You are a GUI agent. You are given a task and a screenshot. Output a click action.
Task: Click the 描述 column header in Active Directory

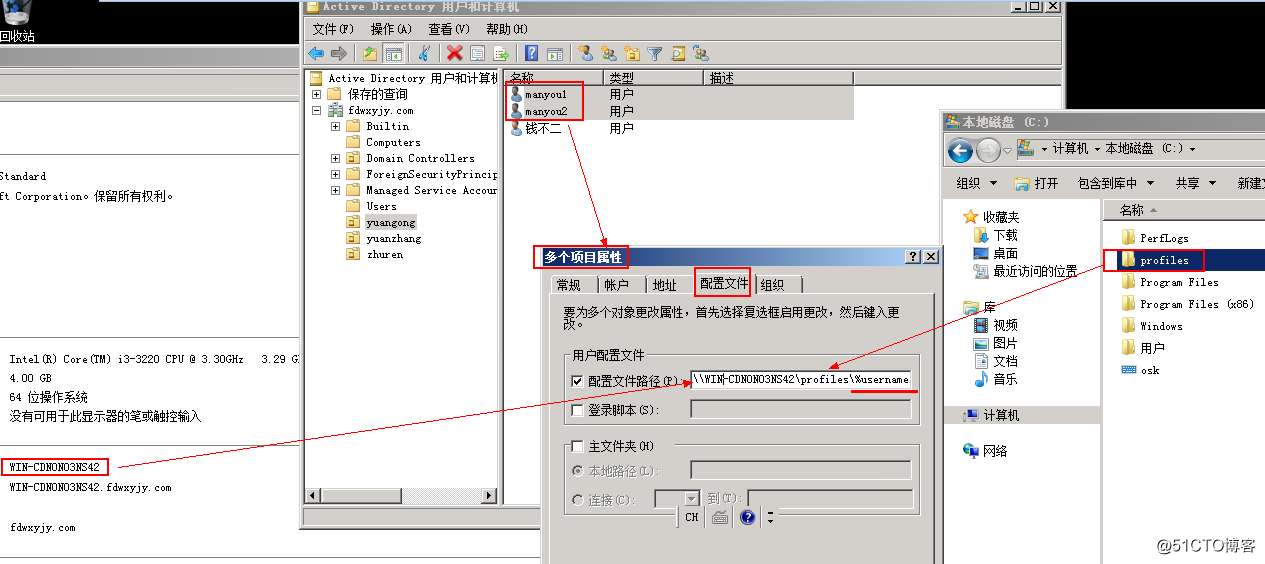779,77
